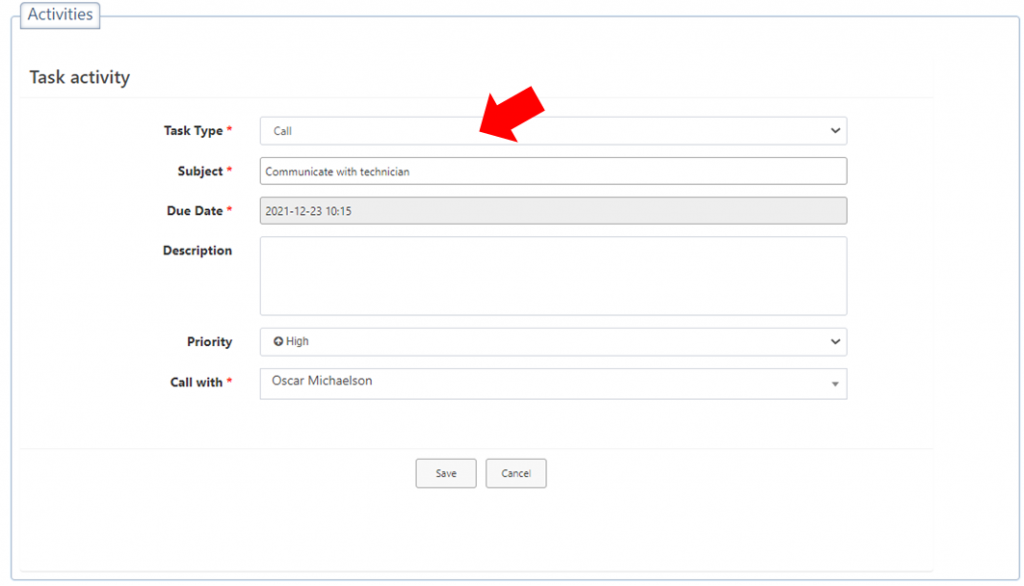Click the Task activity heading
Screen dimensions: 1024x586
click(80, 77)
